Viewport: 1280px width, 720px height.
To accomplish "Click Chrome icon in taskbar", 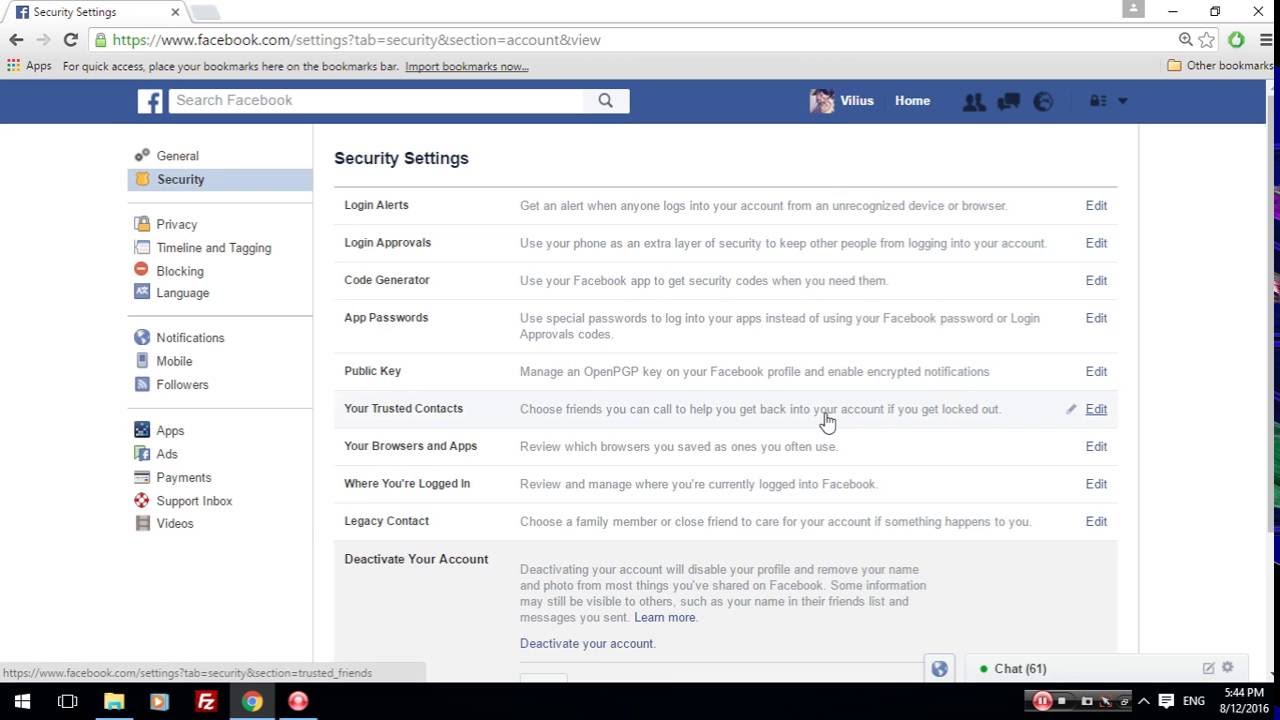I will [x=252, y=701].
